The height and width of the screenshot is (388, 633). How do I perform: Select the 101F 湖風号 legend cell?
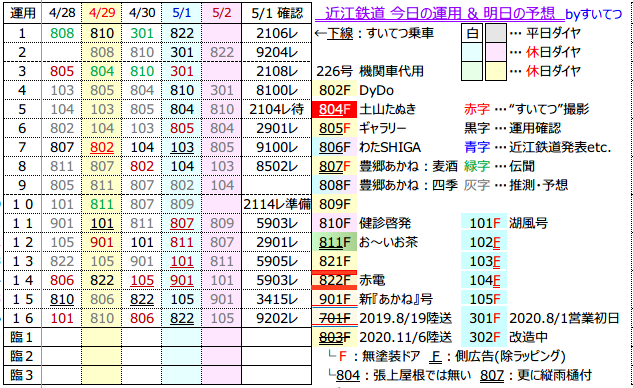tap(484, 223)
